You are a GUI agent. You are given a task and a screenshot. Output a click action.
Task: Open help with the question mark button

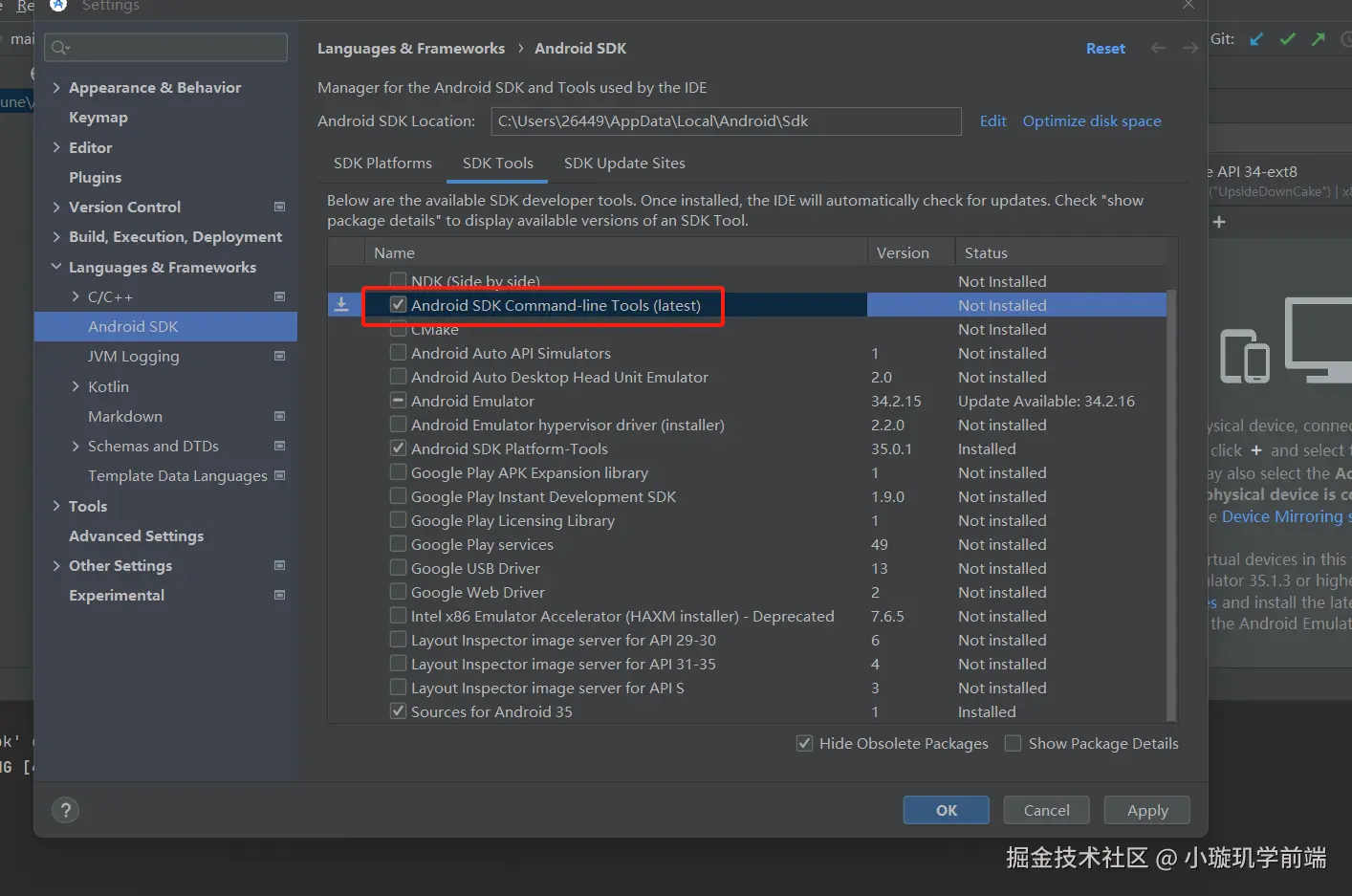tap(65, 811)
